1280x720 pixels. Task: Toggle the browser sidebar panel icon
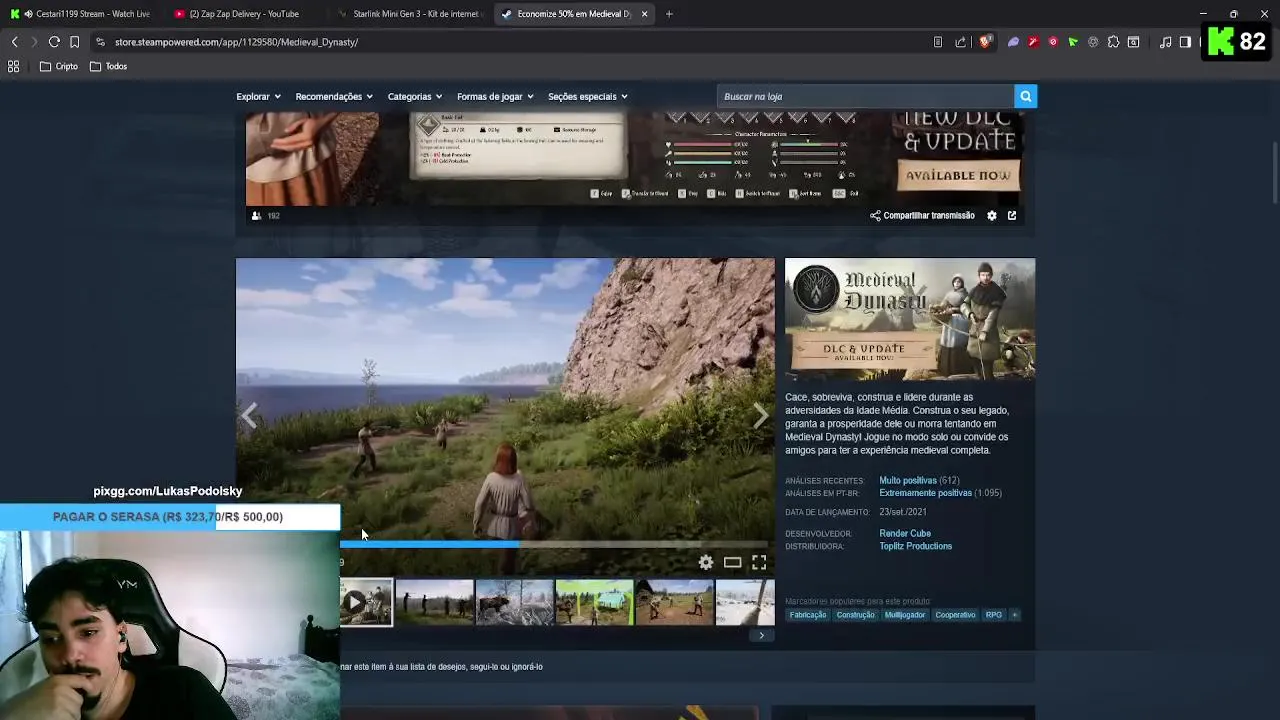[x=1185, y=42]
